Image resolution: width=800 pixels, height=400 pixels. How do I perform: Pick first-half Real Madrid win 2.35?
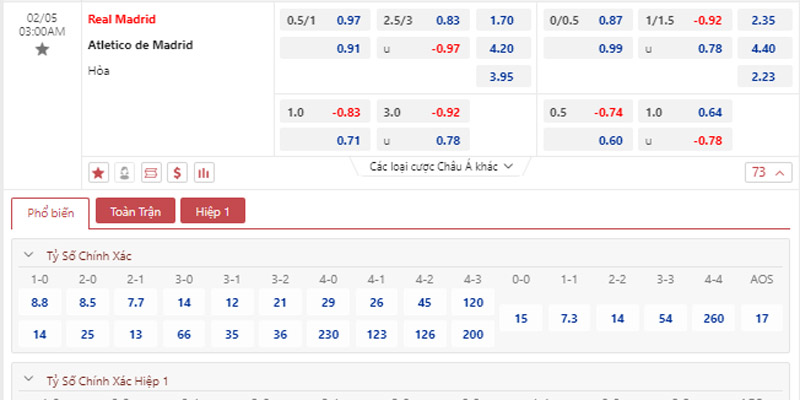tap(765, 20)
